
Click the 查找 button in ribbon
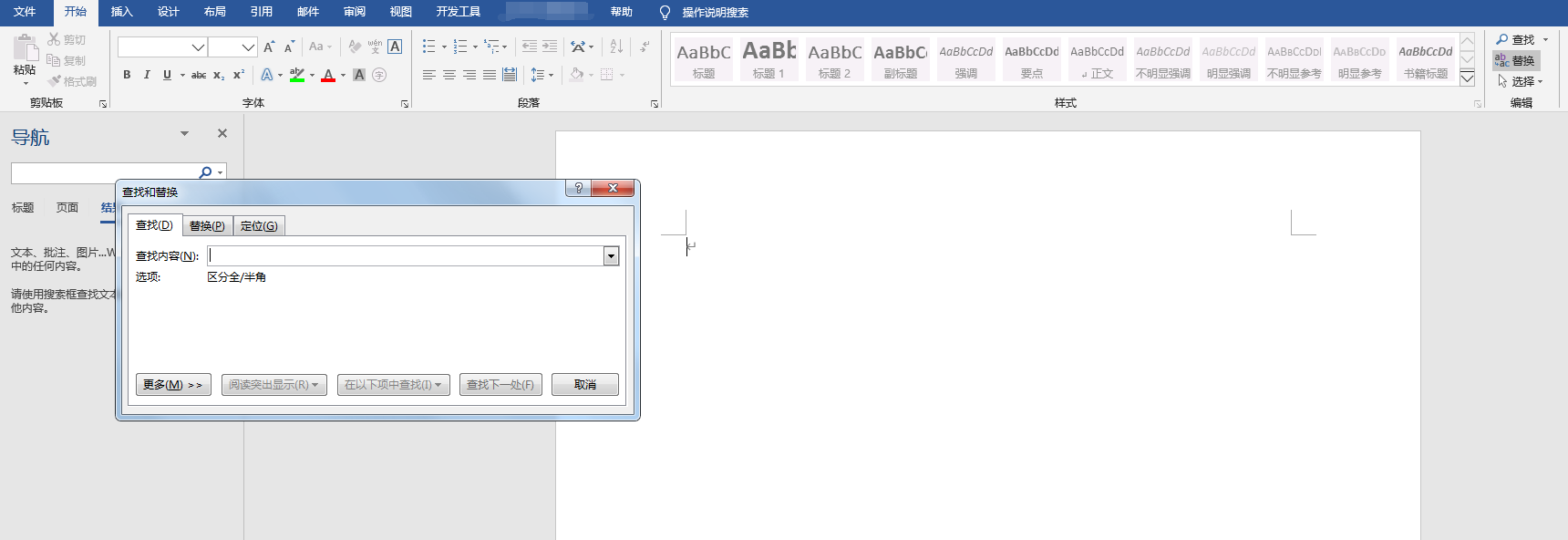click(1515, 39)
